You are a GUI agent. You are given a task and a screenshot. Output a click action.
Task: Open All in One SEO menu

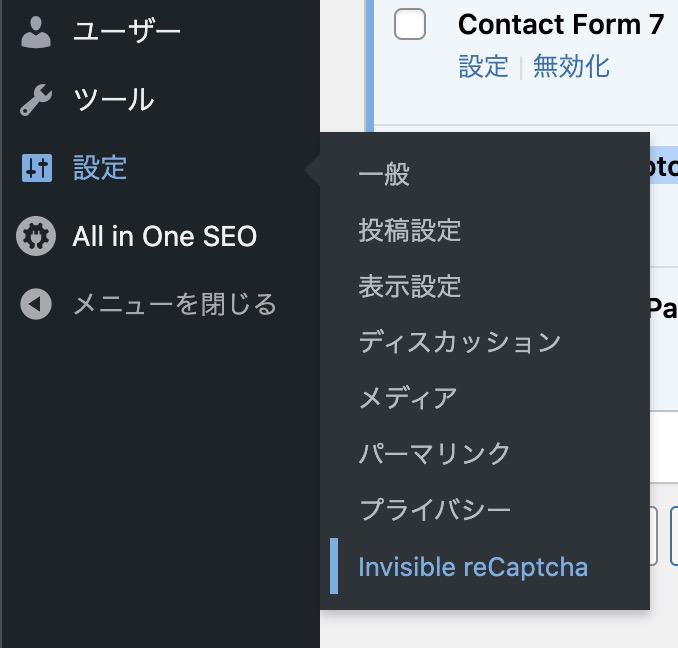(165, 236)
